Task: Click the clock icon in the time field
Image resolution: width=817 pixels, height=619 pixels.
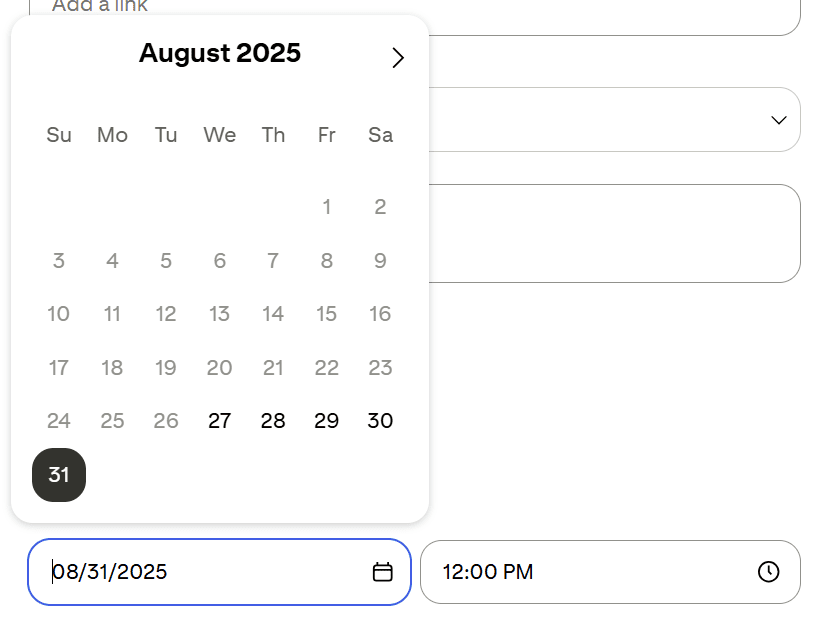Action: 769,572
